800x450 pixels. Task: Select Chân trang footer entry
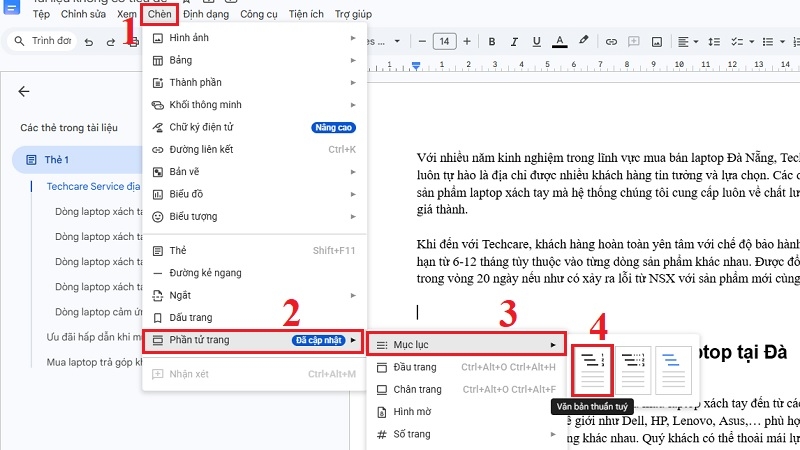pos(466,390)
